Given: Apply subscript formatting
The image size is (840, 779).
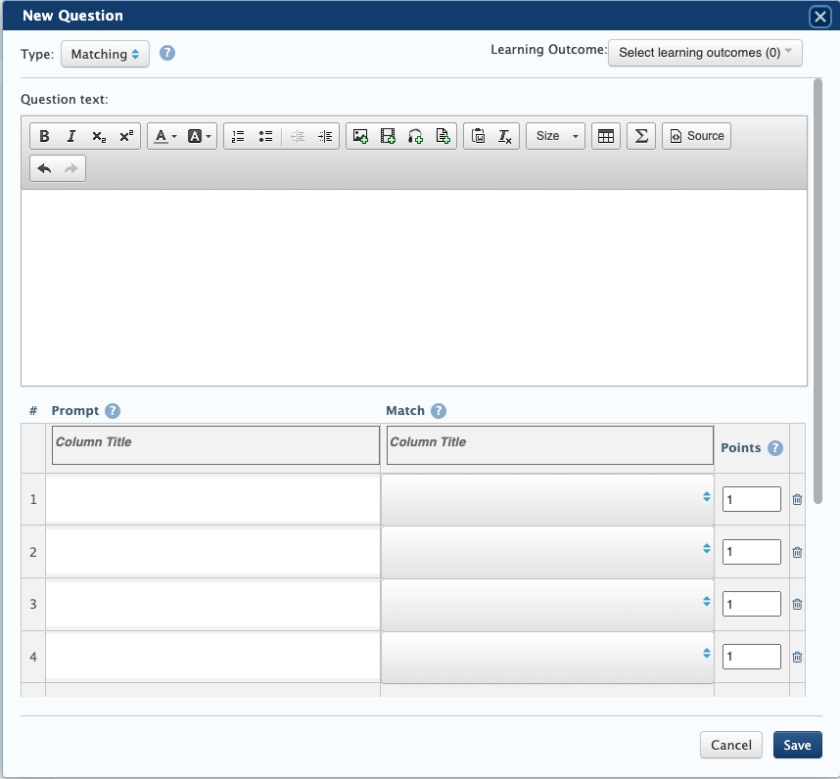Looking at the screenshot, I should pos(98,137).
